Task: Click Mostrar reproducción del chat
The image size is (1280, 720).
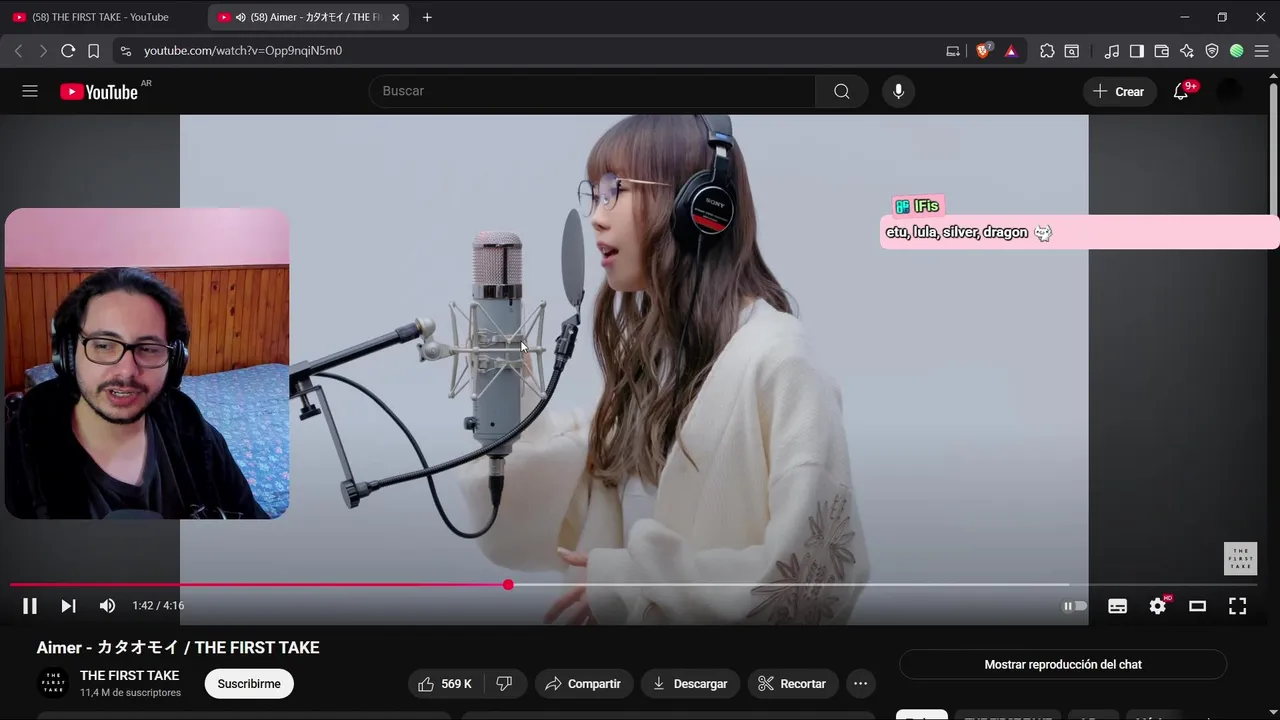Action: point(1063,664)
